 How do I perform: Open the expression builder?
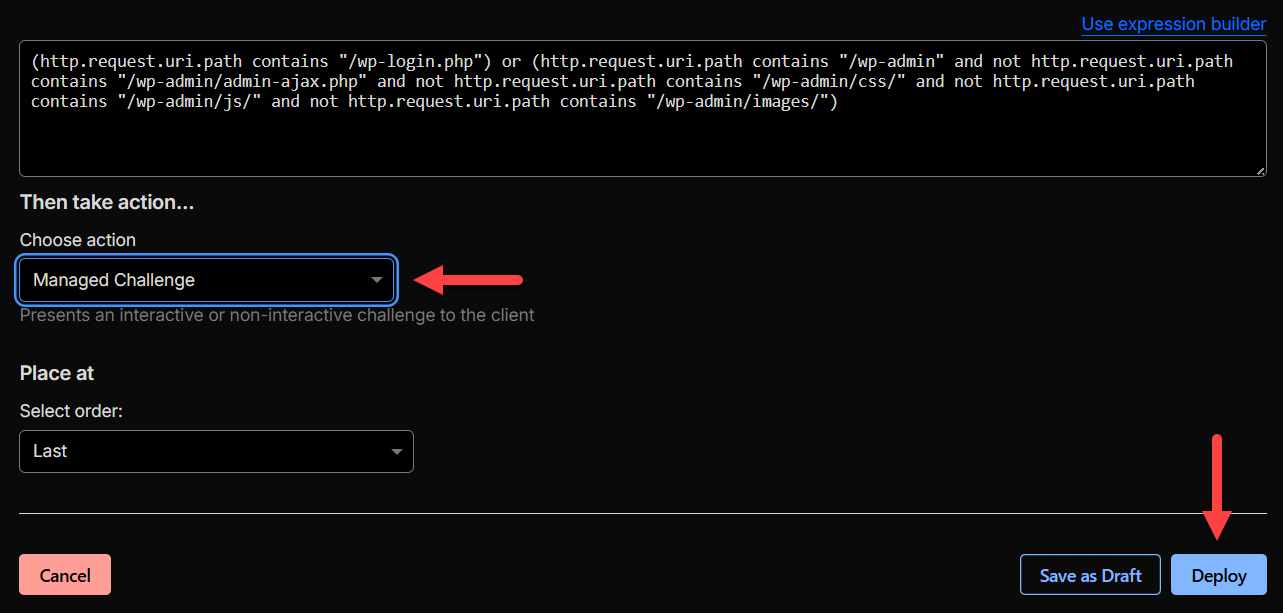(1173, 23)
